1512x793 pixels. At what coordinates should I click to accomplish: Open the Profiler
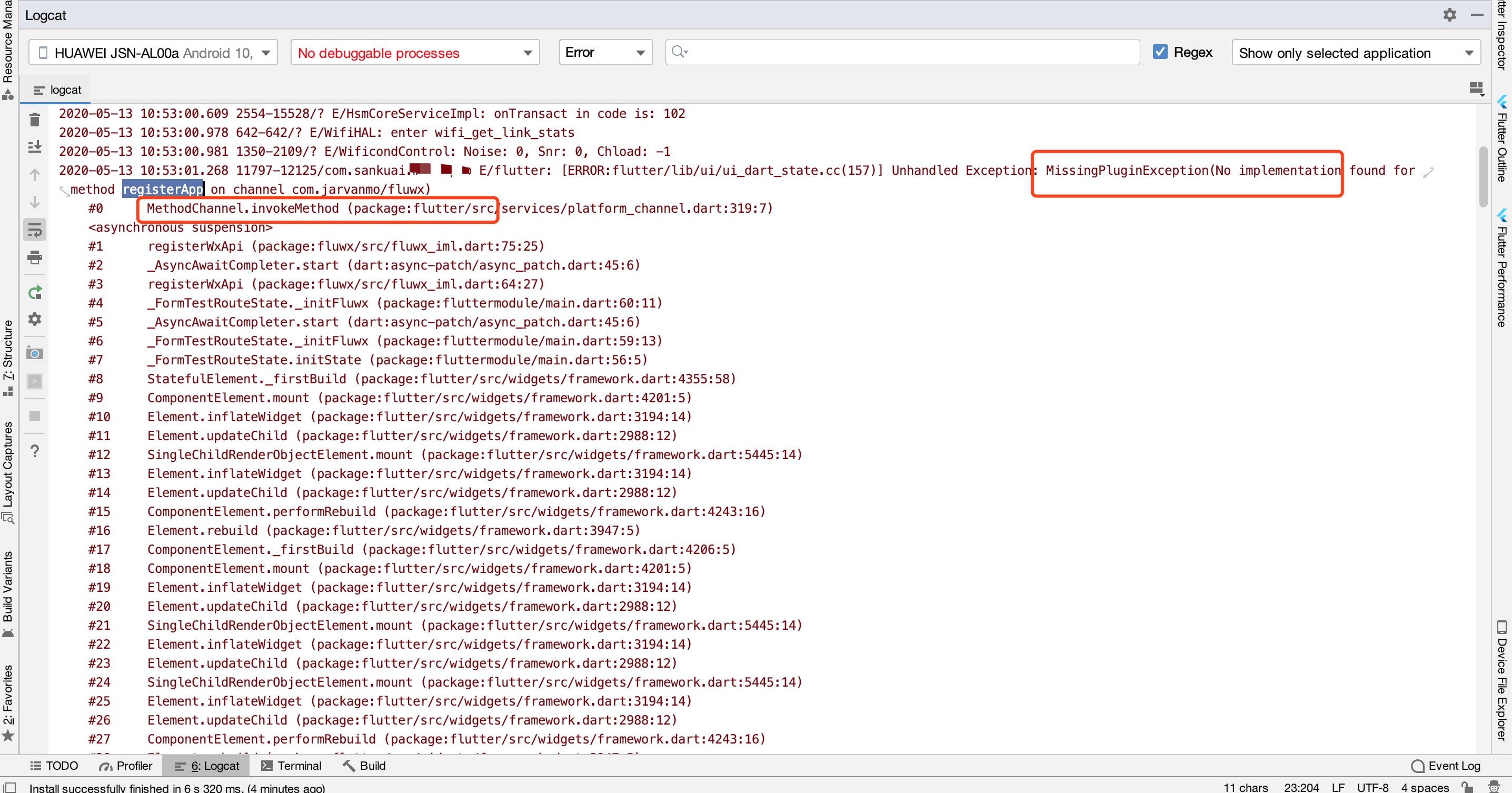pyautogui.click(x=126, y=766)
